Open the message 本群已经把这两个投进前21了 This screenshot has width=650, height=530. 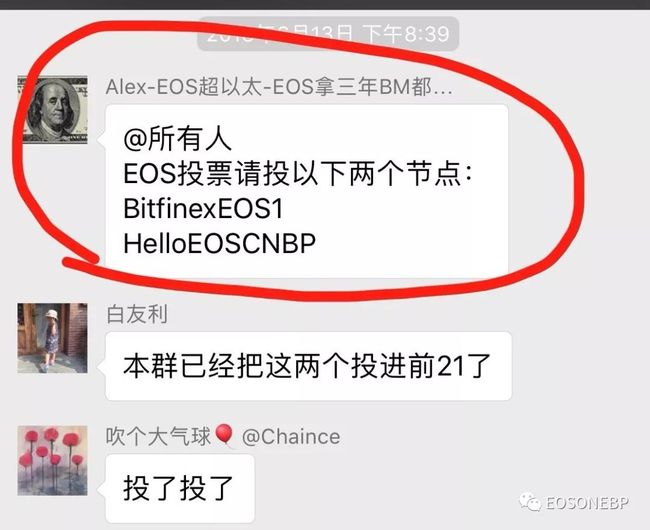(x=308, y=366)
